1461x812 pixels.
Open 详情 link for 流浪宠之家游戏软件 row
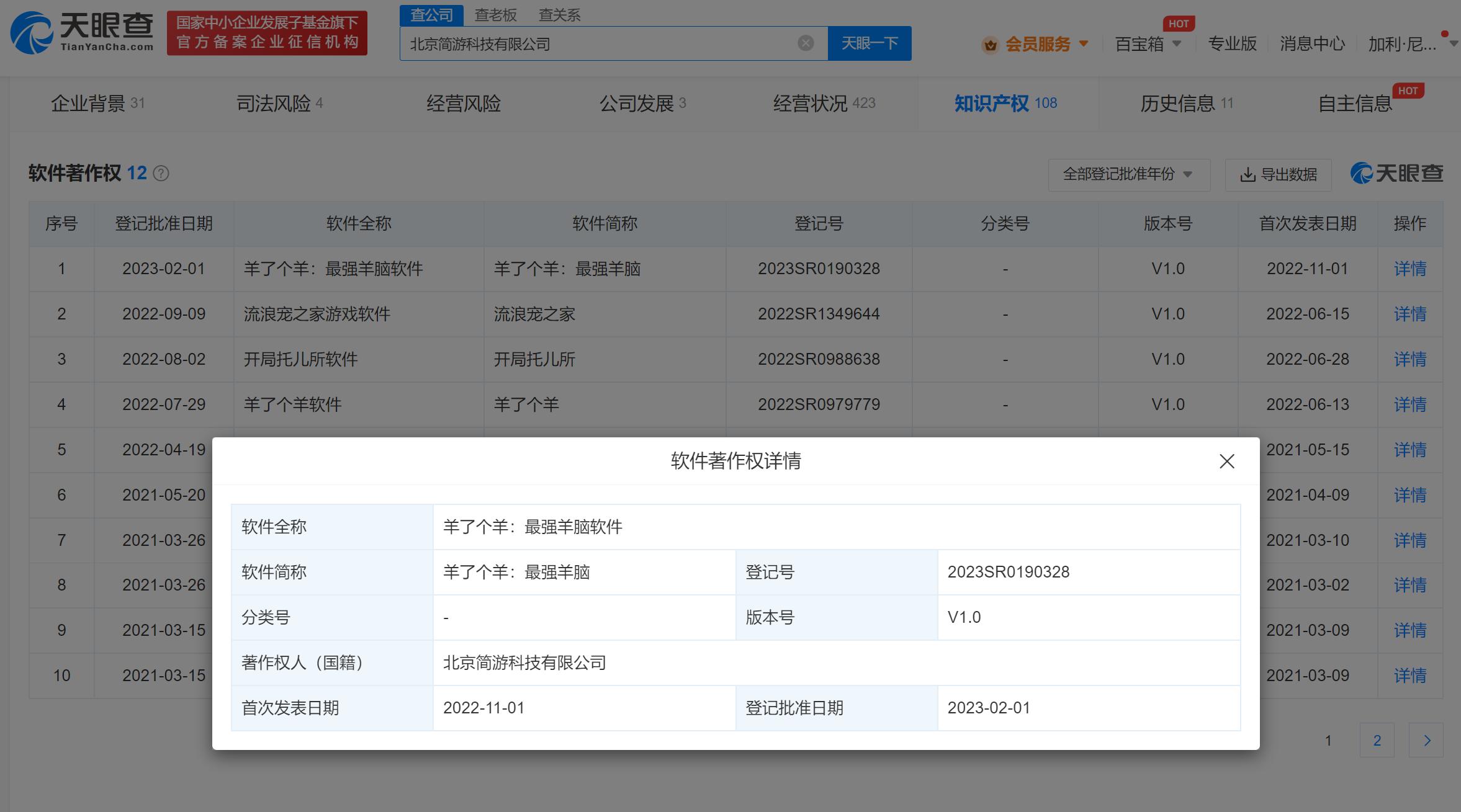(1409, 314)
